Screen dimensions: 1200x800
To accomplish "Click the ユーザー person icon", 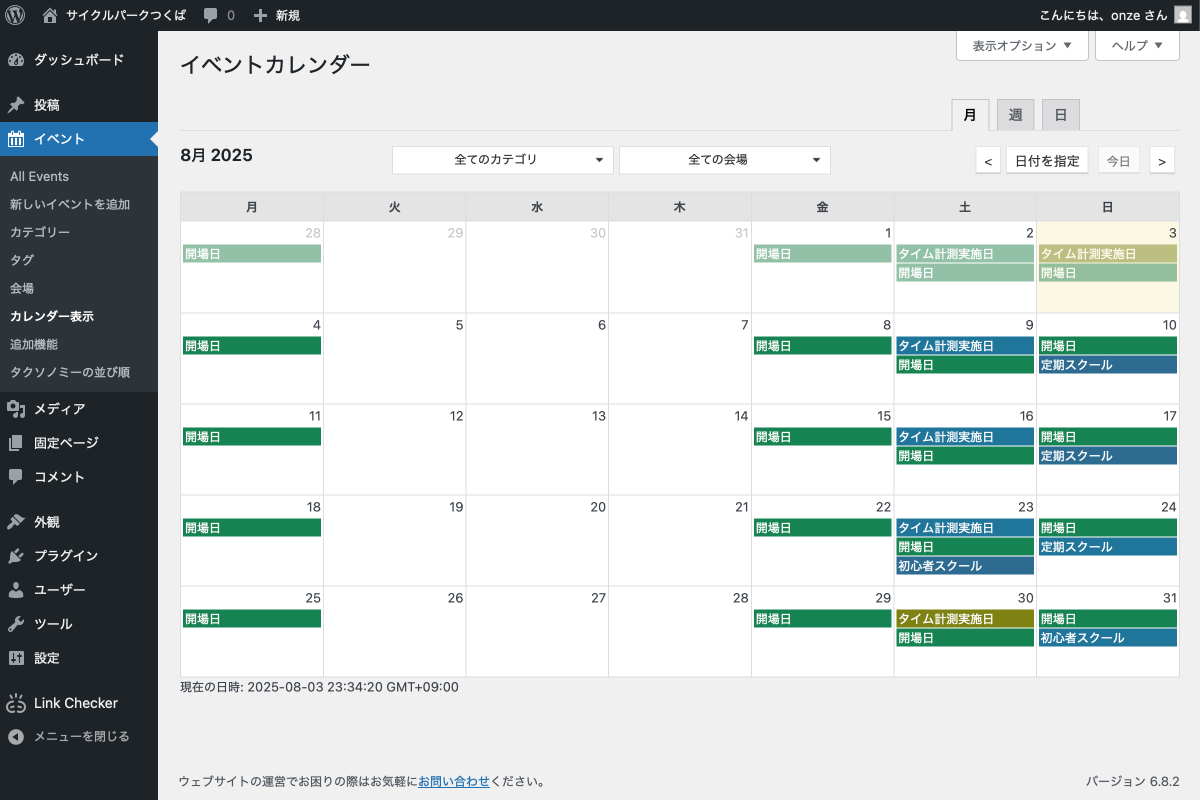I will pos(16,589).
